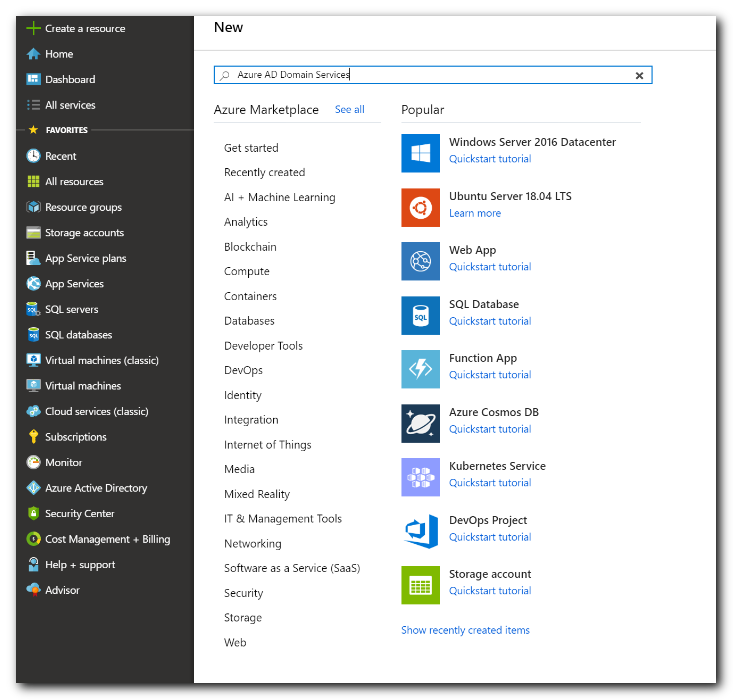Select the Web App tile icon
The height and width of the screenshot is (700, 733).
420,261
